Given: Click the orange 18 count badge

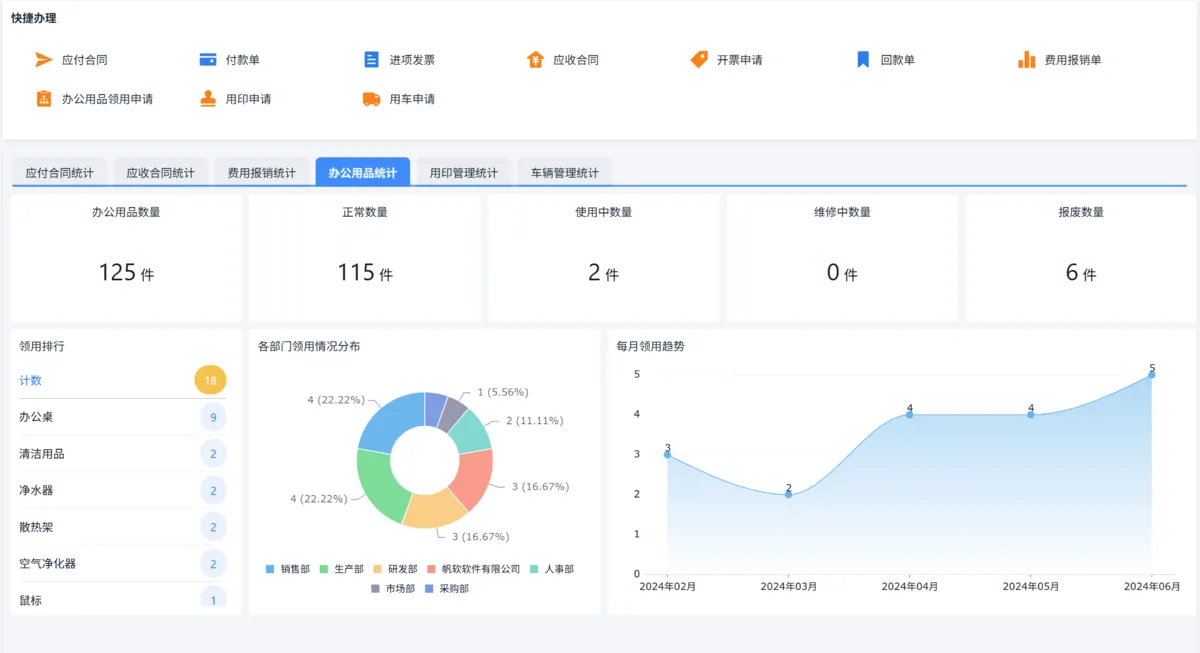Looking at the screenshot, I should point(211,380).
